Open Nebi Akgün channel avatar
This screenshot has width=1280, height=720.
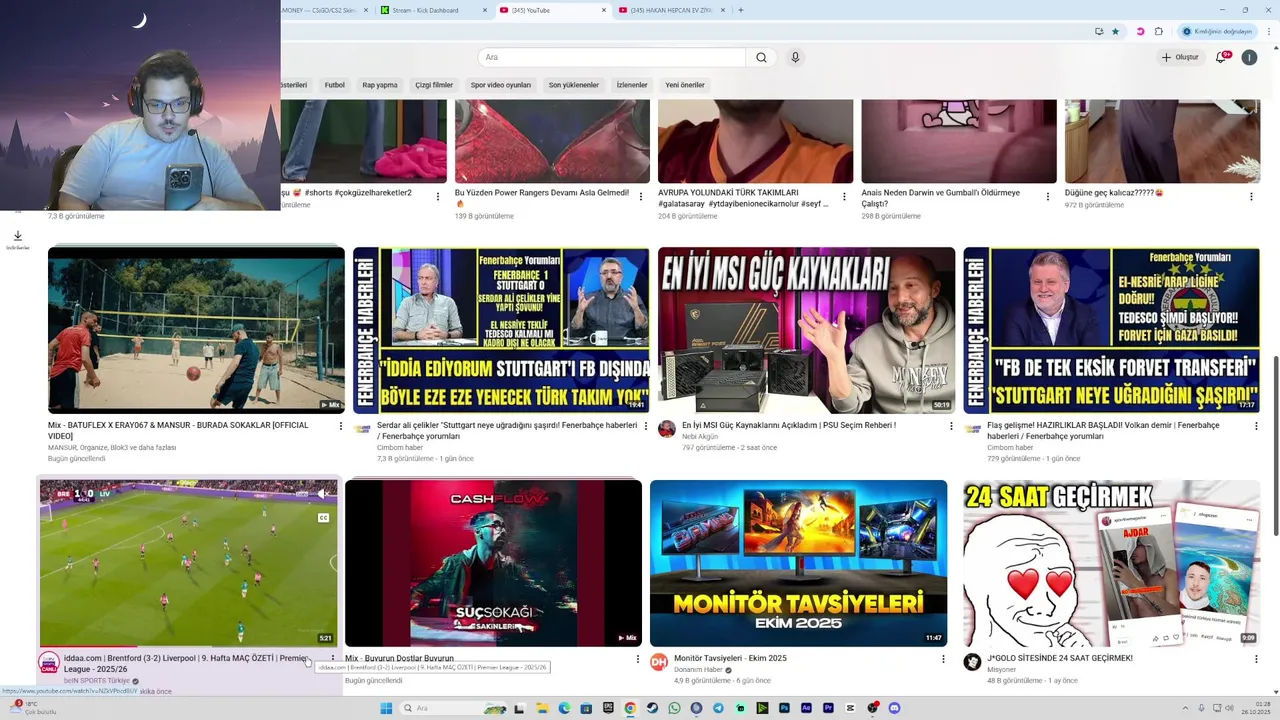click(667, 429)
